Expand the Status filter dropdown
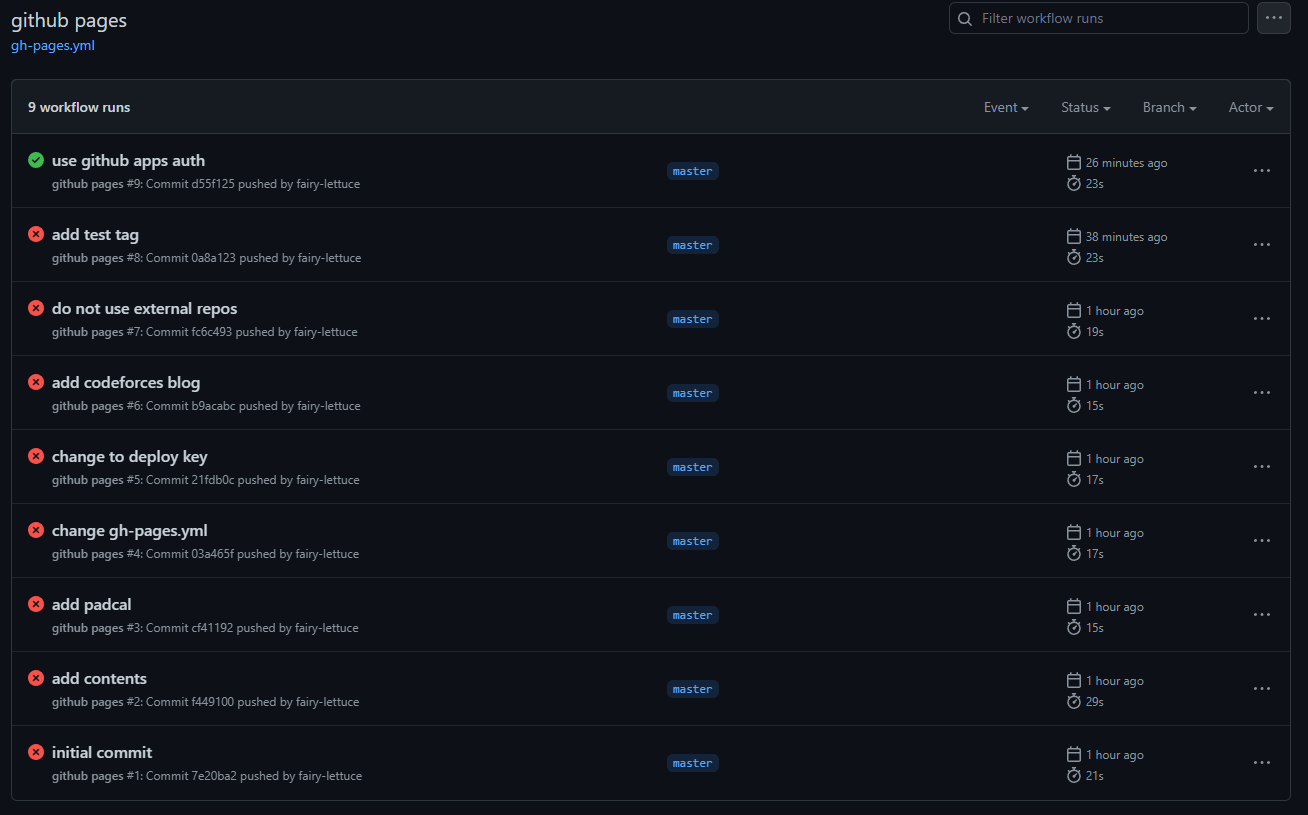The height and width of the screenshot is (815, 1308). (1086, 107)
